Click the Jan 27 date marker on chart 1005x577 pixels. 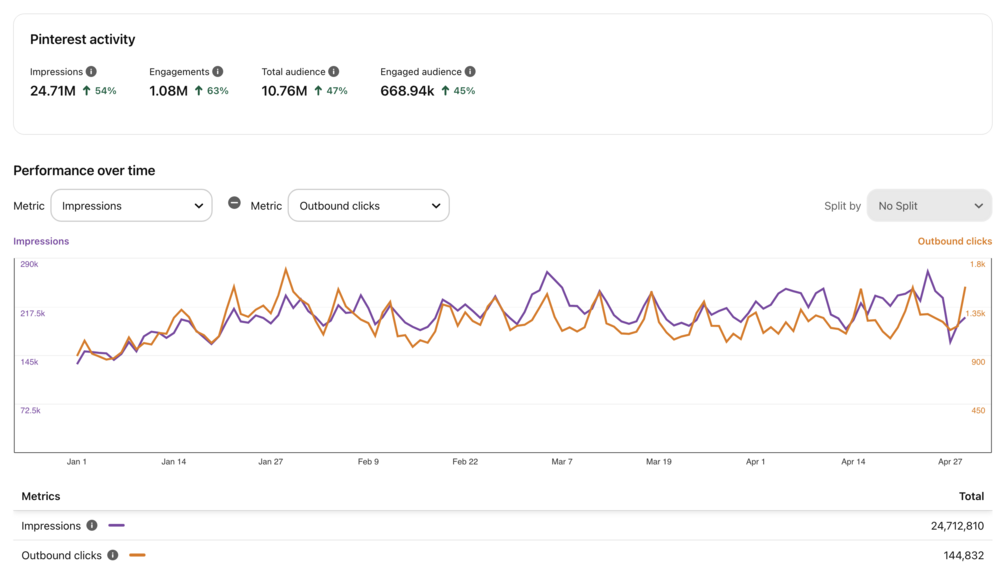(270, 462)
